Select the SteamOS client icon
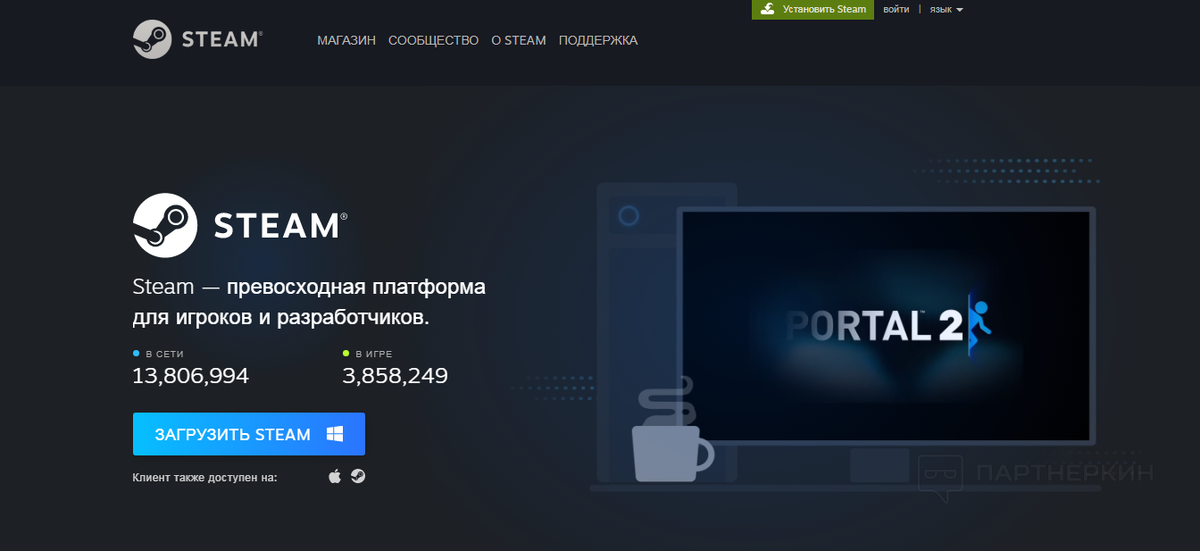Image resolution: width=1200 pixels, height=551 pixels. (x=357, y=477)
